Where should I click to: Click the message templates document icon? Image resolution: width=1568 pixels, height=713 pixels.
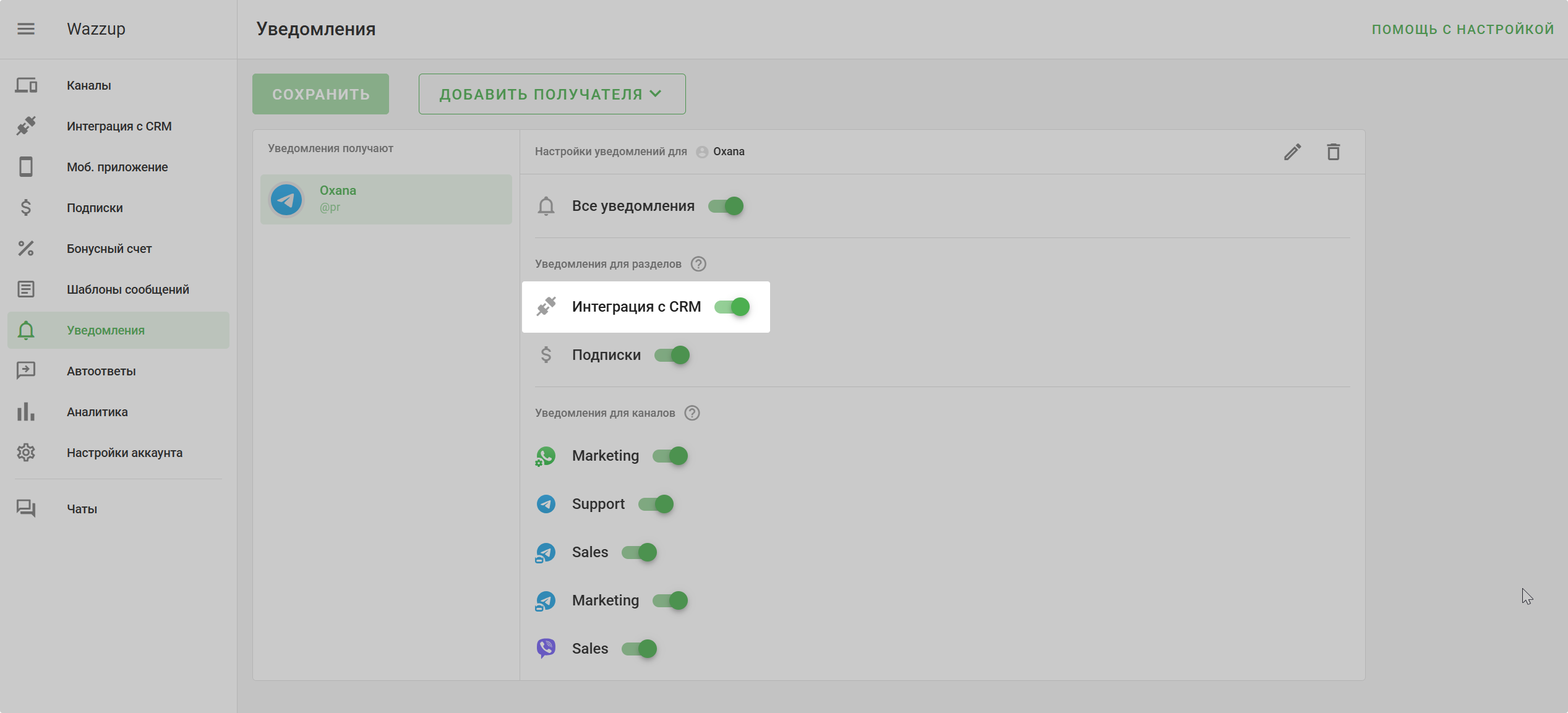pos(26,289)
